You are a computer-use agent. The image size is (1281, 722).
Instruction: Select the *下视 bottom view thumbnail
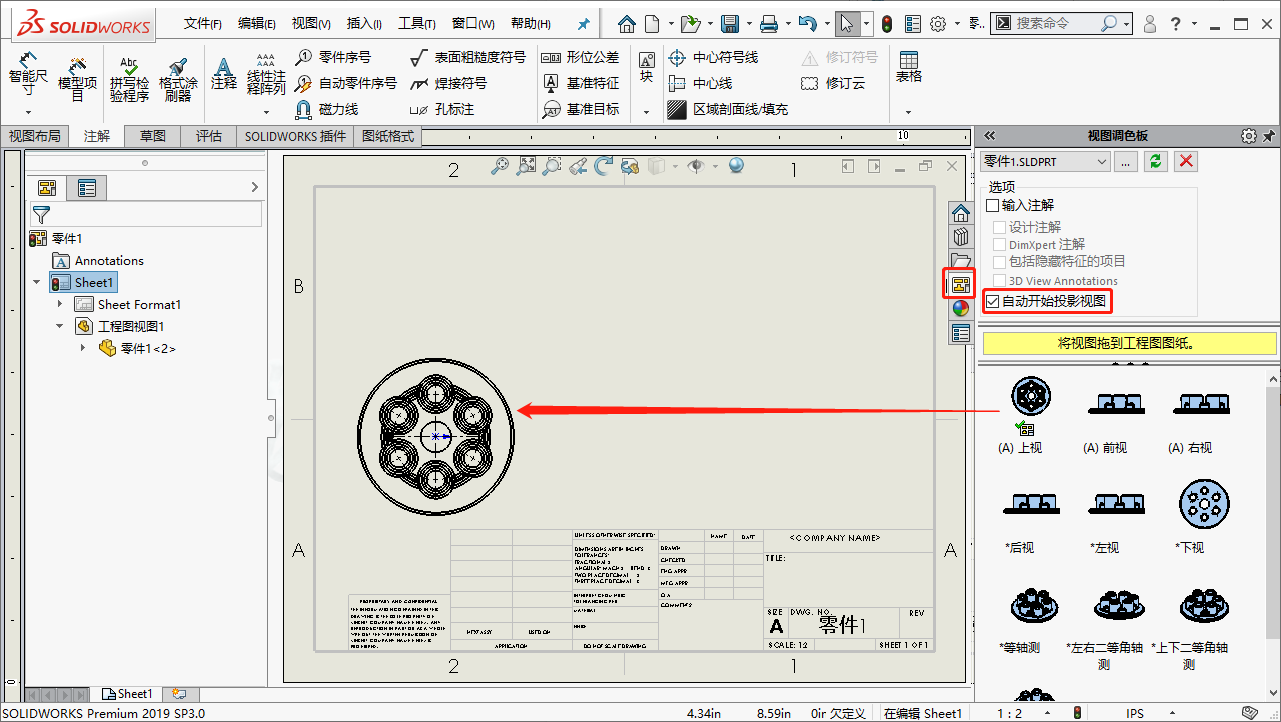(x=1203, y=505)
